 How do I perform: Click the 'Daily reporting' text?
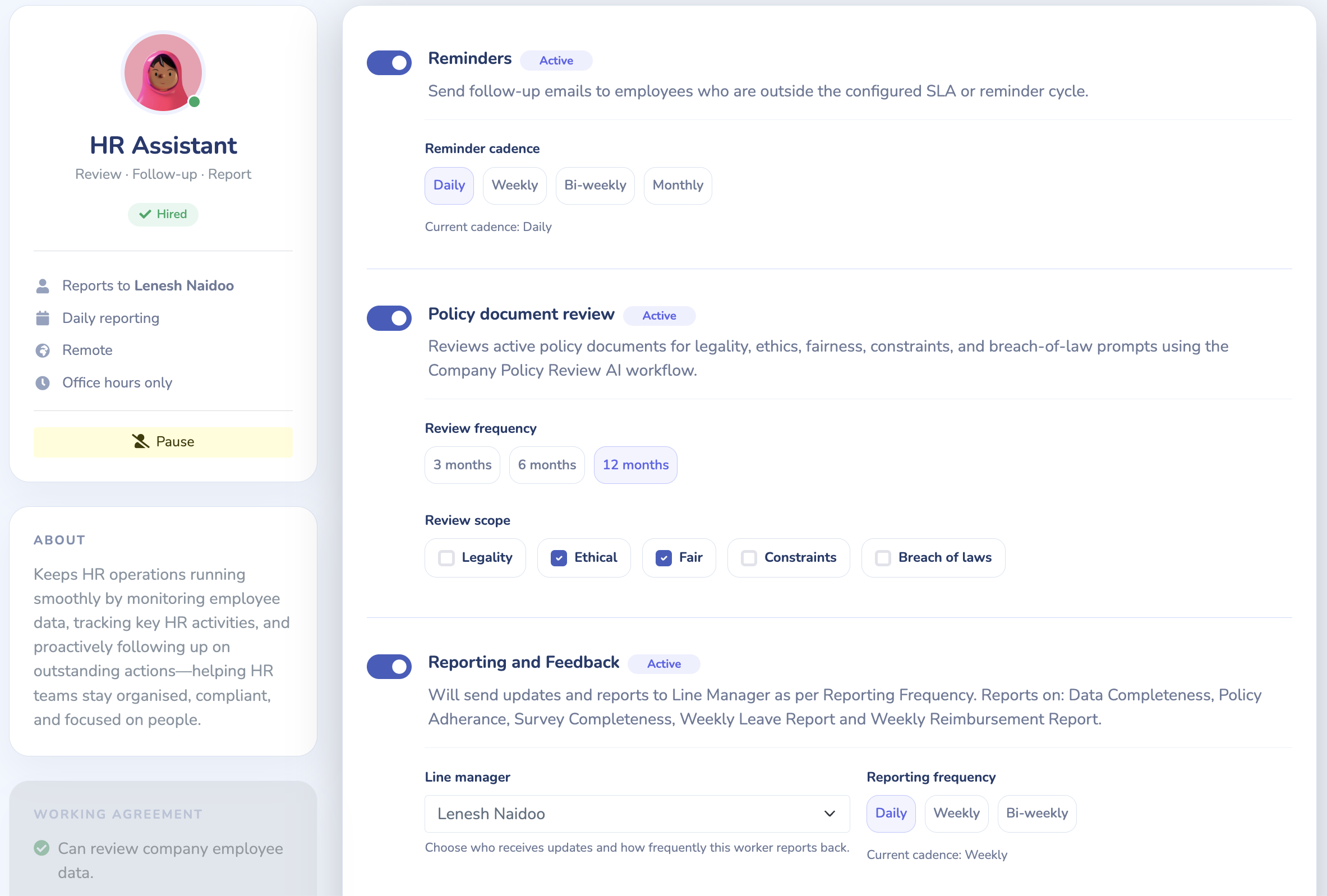111,318
